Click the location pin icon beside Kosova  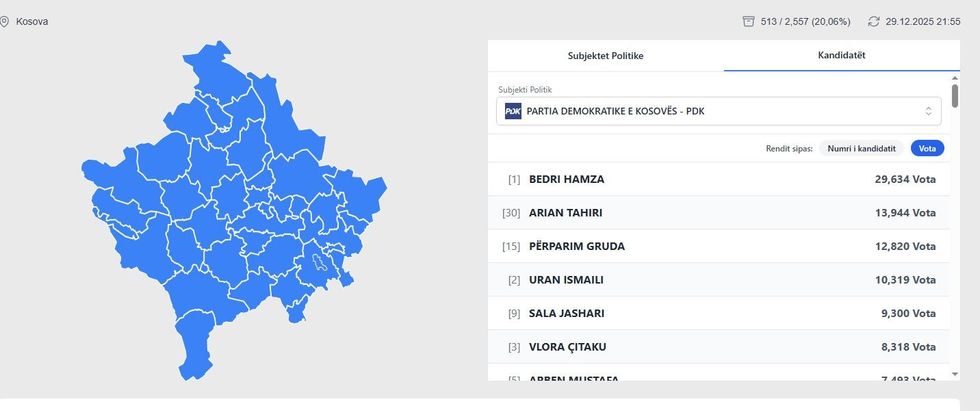(x=5, y=21)
